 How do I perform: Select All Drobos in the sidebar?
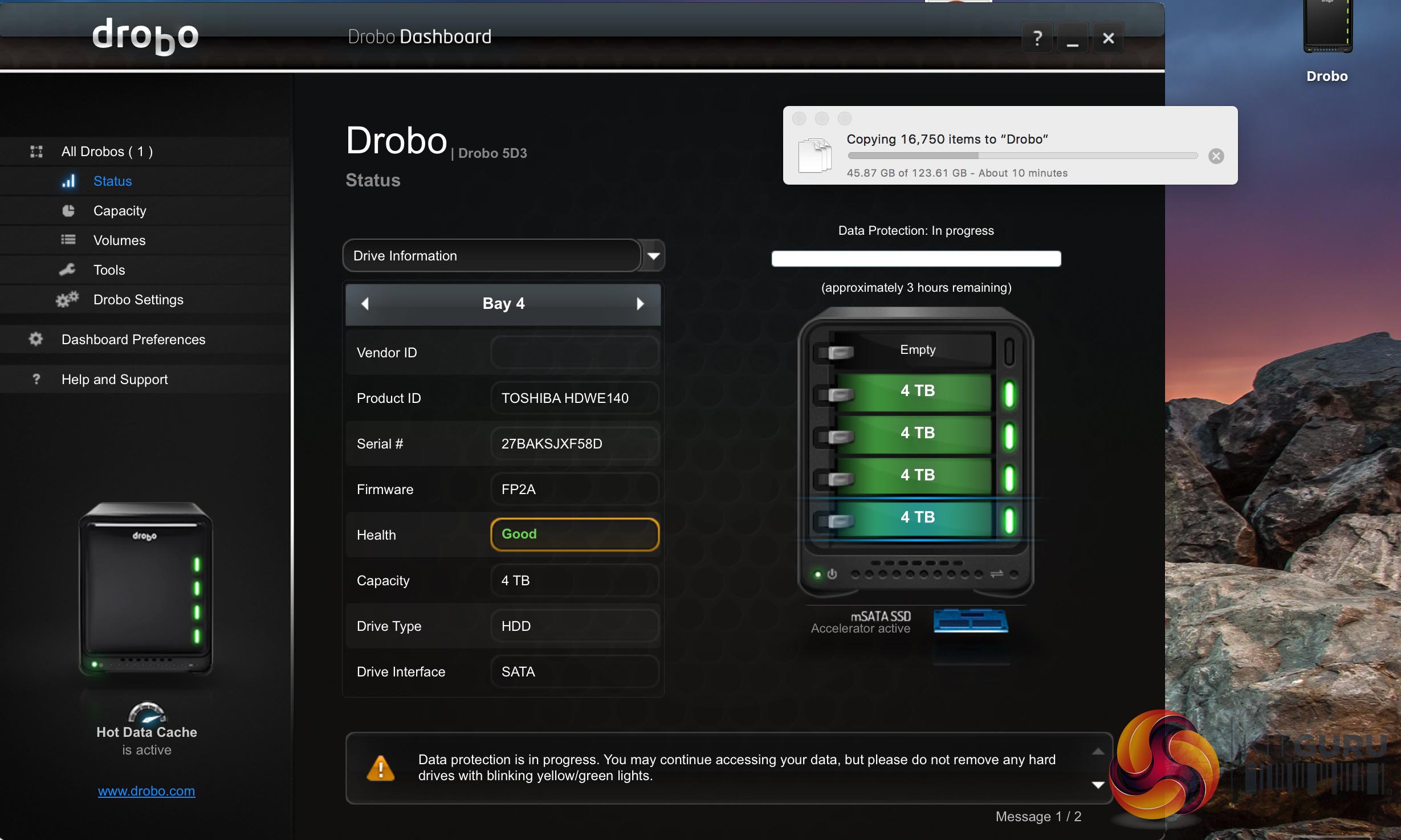tap(107, 152)
